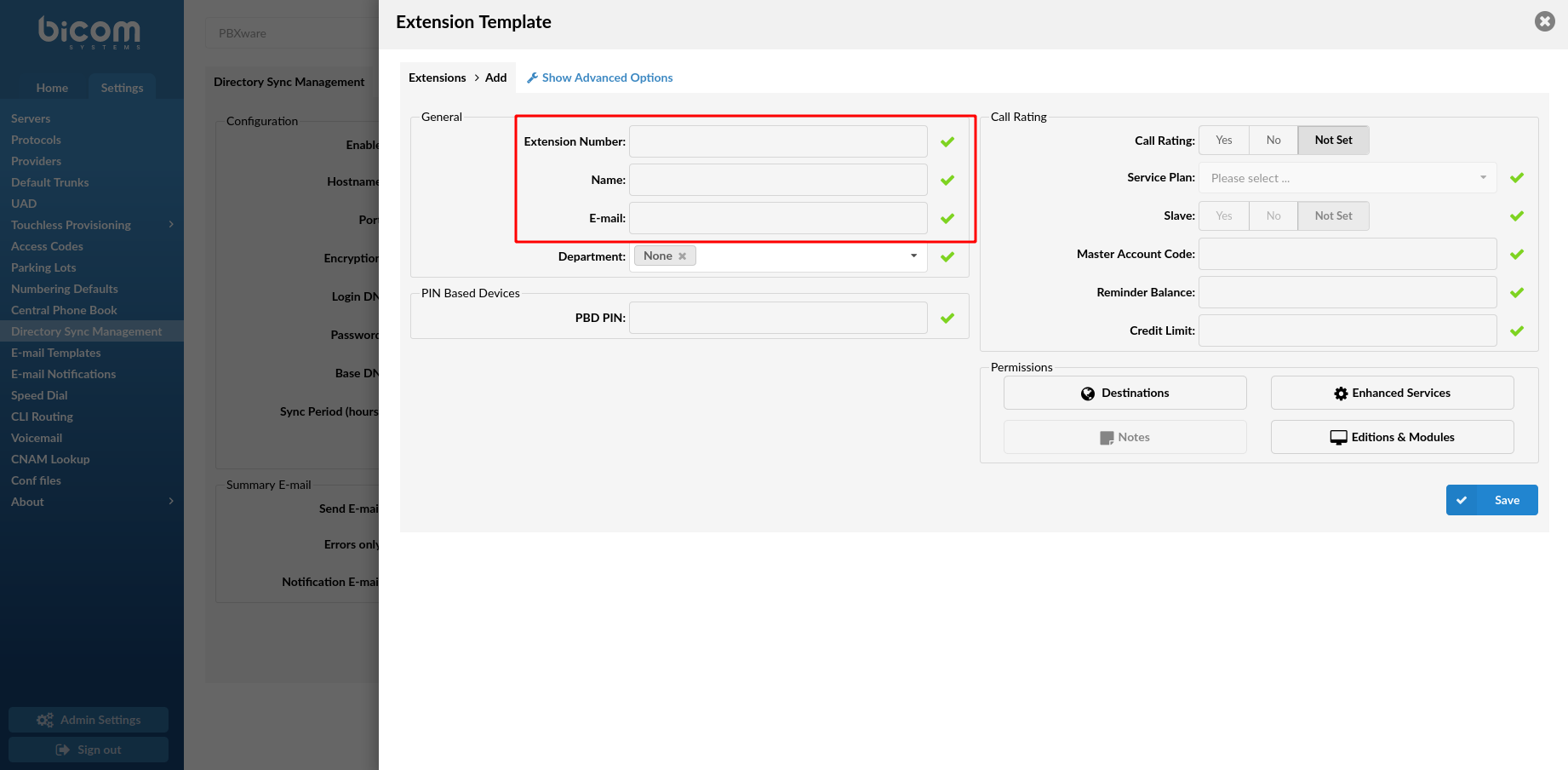The width and height of the screenshot is (1568, 770).
Task: Click the sign out arrow icon
Action: (x=63, y=750)
